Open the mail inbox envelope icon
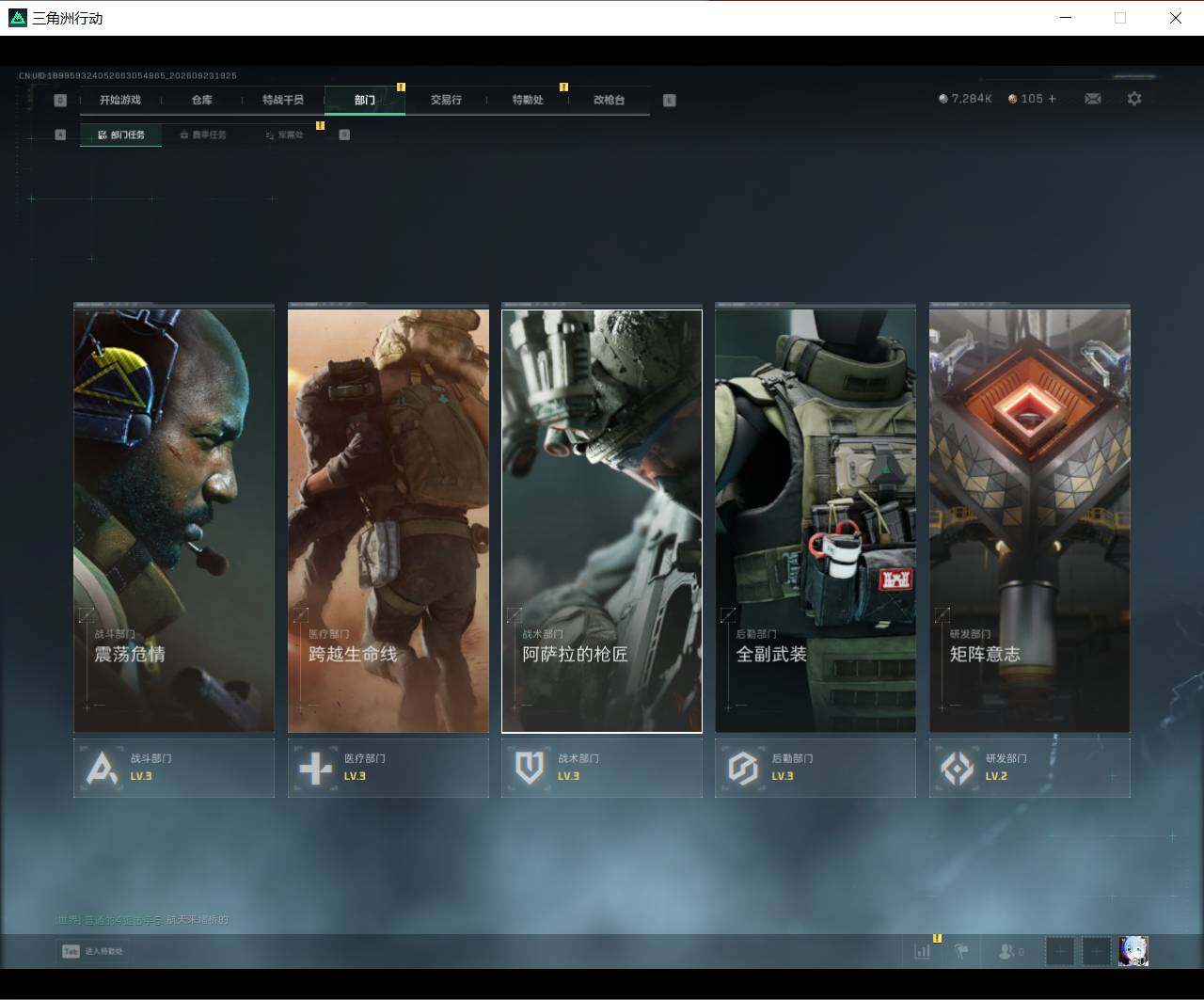 coord(1093,99)
